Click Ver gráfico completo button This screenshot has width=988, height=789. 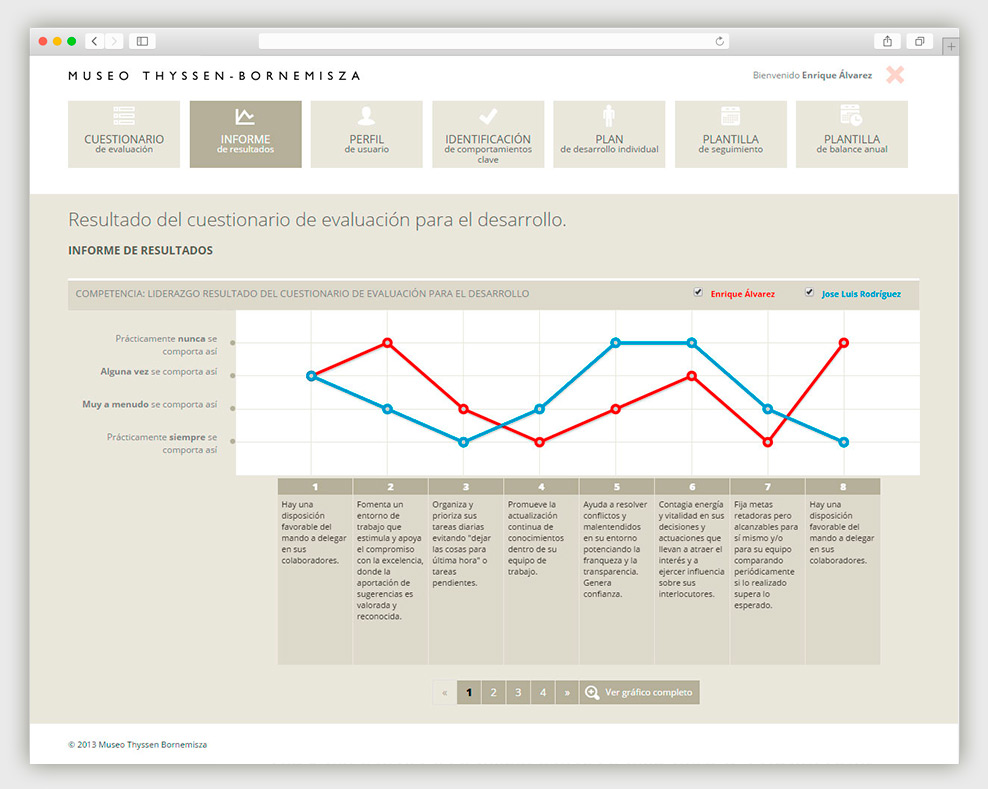click(640, 692)
